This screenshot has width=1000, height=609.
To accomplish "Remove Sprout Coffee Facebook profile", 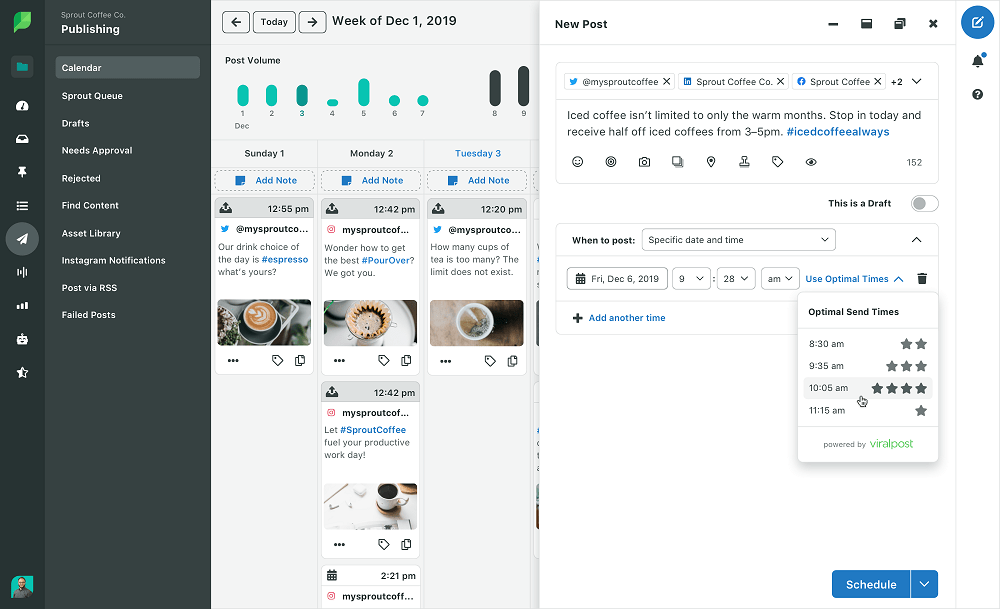I will [x=878, y=81].
